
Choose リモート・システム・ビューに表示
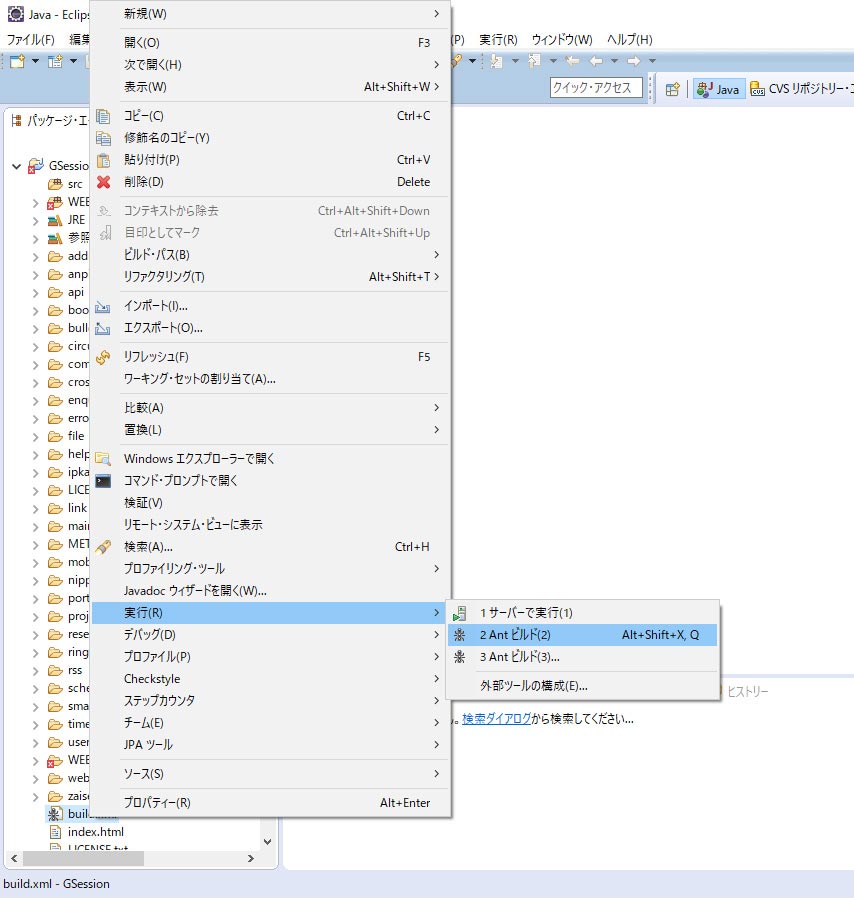pos(271,525)
